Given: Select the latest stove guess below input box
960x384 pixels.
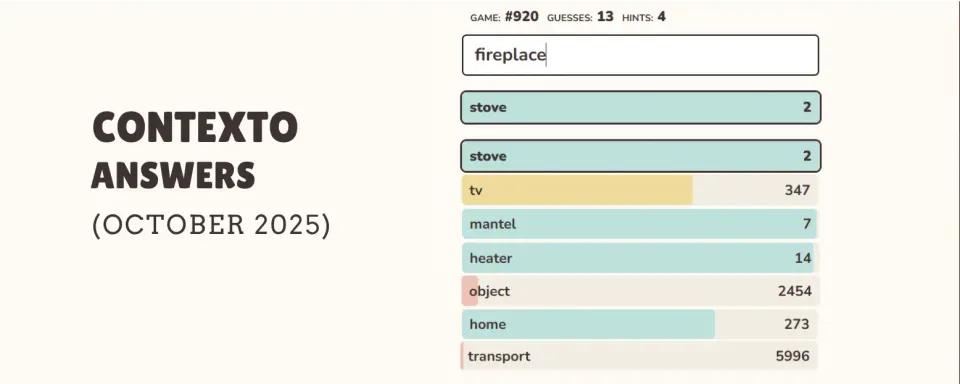Looking at the screenshot, I should pos(640,107).
